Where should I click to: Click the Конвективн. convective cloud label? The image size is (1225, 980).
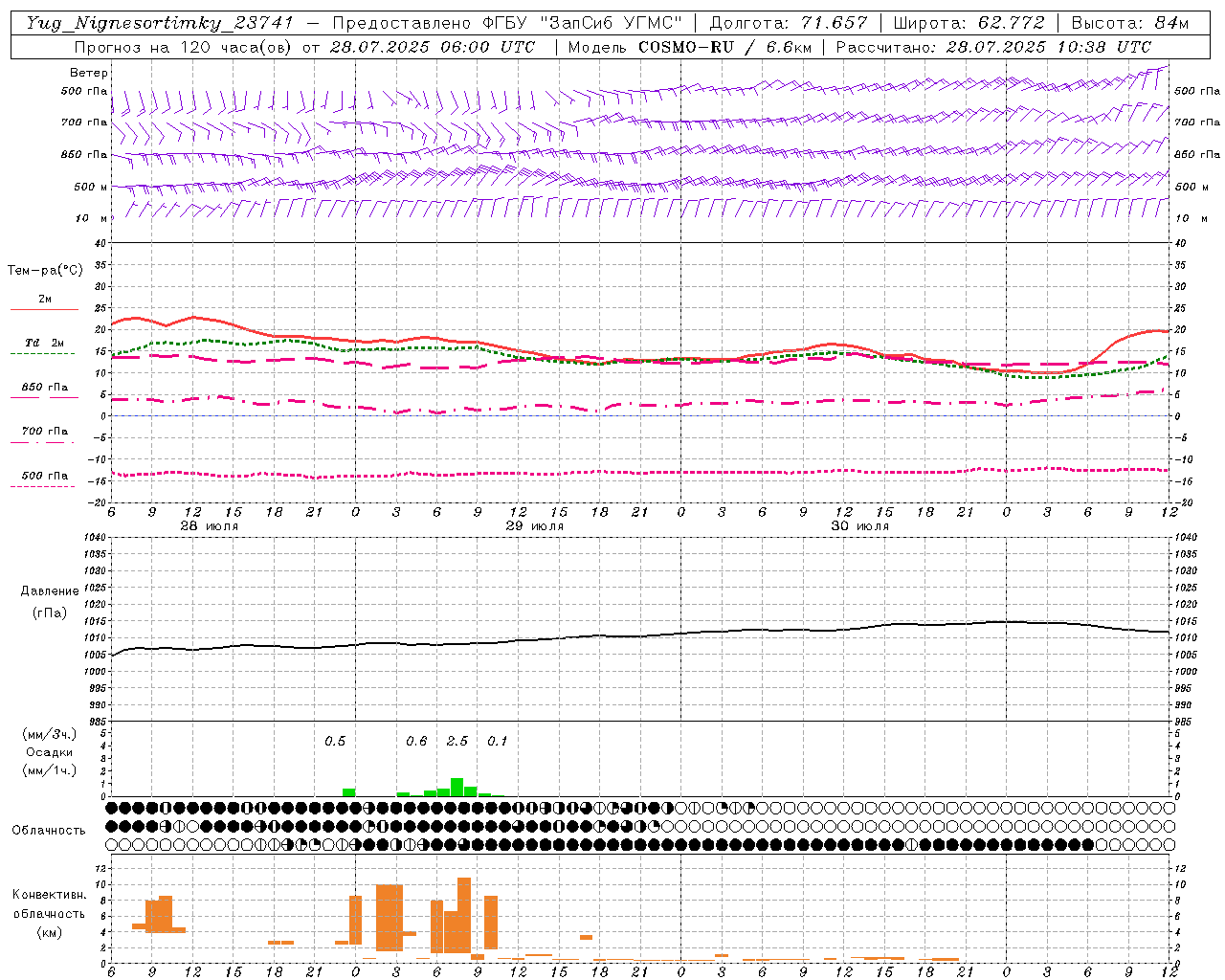tap(49, 895)
